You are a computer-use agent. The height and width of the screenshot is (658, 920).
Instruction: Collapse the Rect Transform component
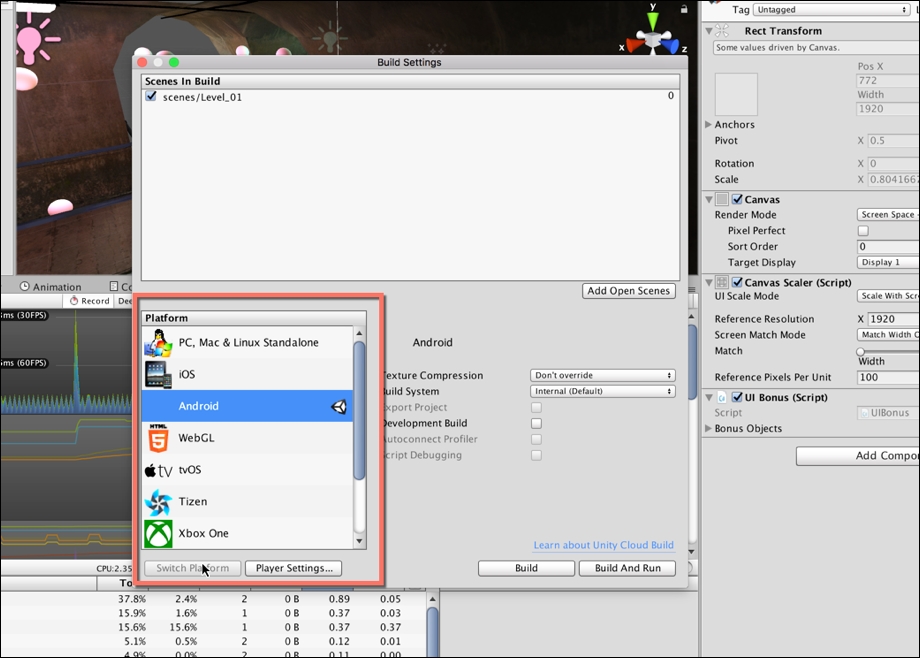(709, 31)
